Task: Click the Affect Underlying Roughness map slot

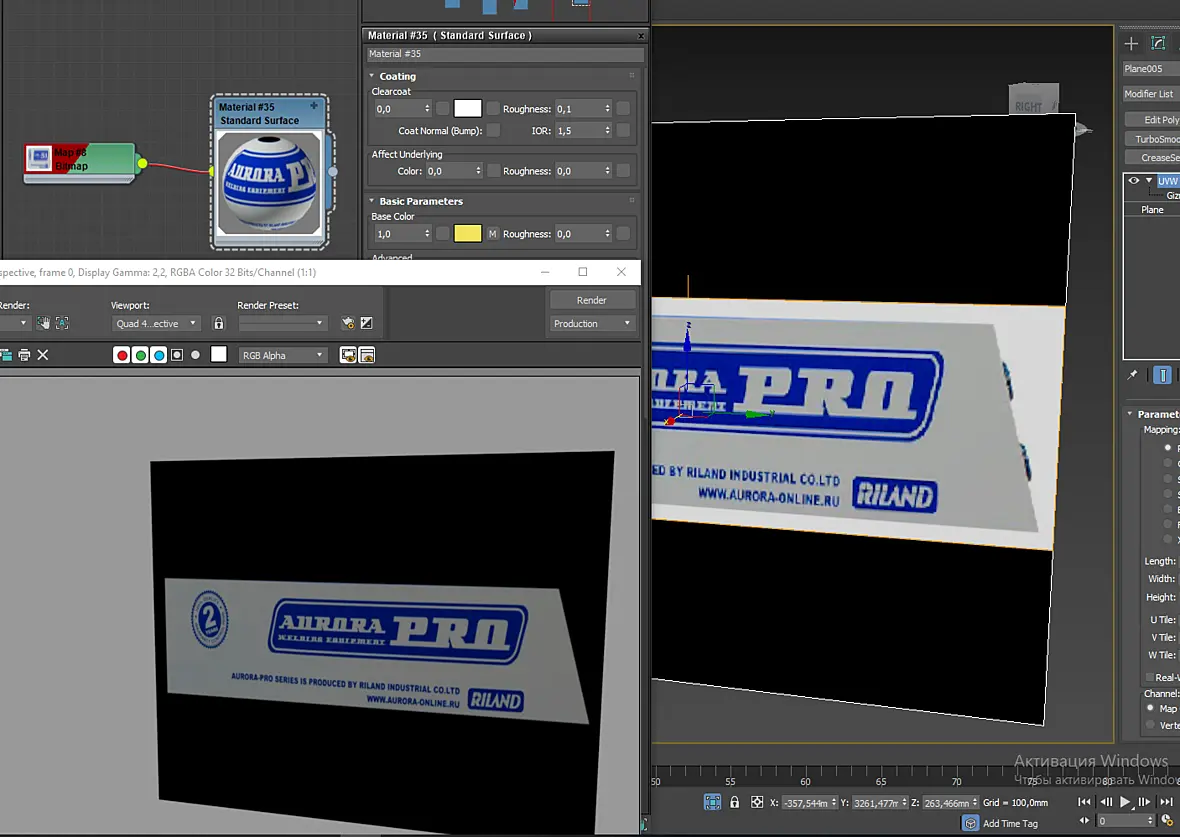Action: pyautogui.click(x=623, y=171)
